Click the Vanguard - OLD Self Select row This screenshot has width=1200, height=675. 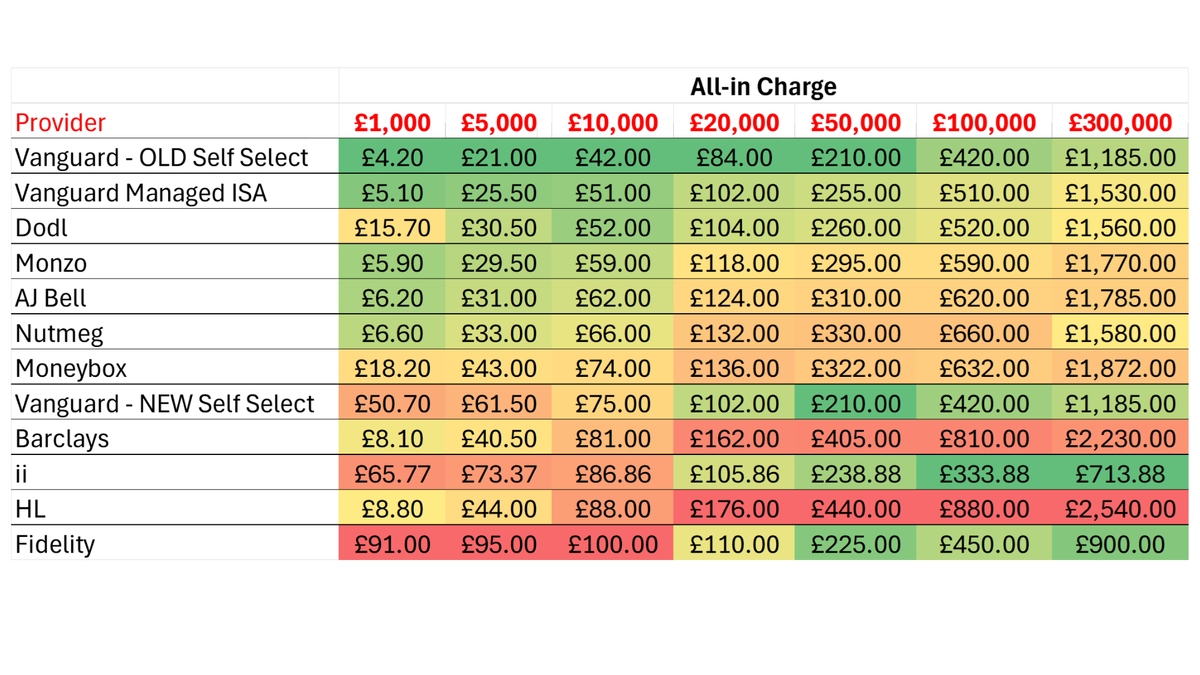coord(600,157)
